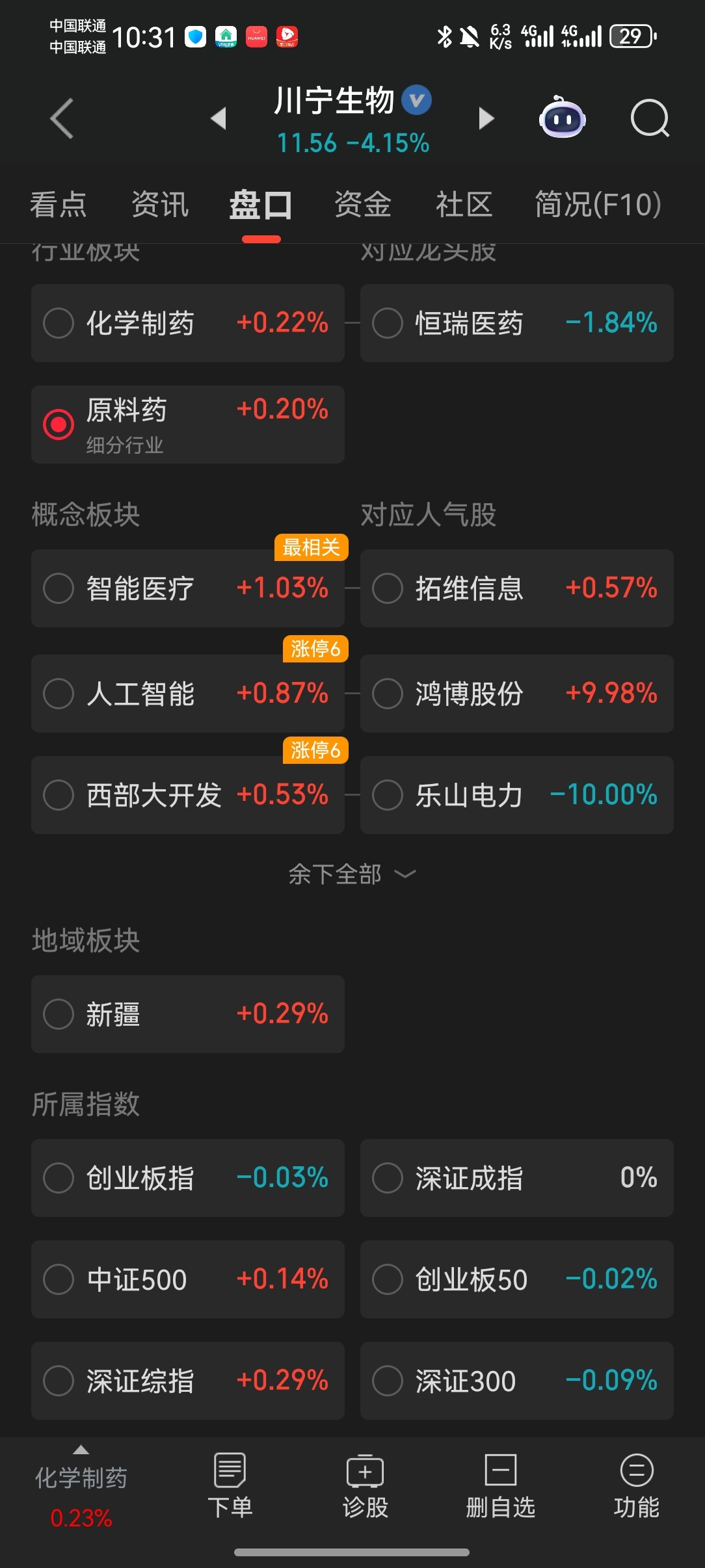
Task: Select the 智能医疗 radio button
Action: [59, 588]
